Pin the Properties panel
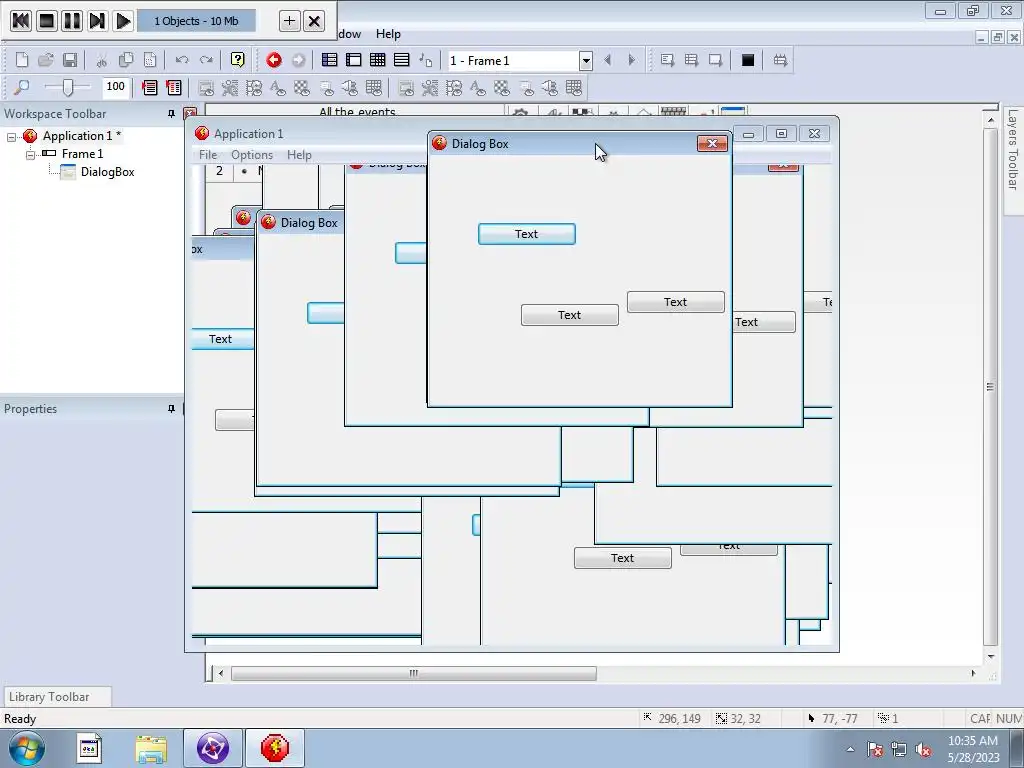Screen dimensions: 1024x768 pos(171,409)
